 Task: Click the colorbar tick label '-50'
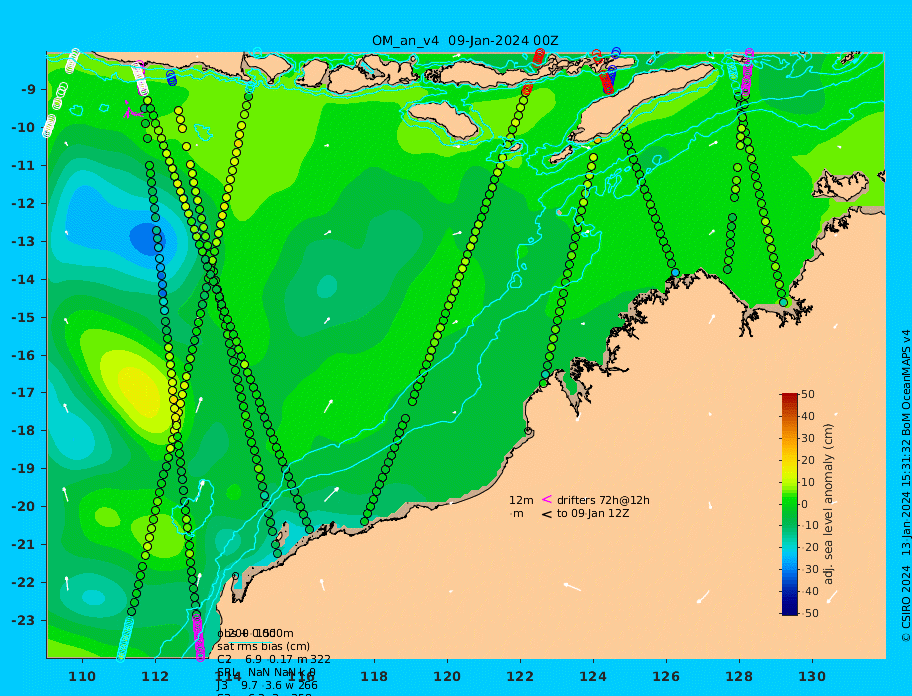tap(809, 613)
